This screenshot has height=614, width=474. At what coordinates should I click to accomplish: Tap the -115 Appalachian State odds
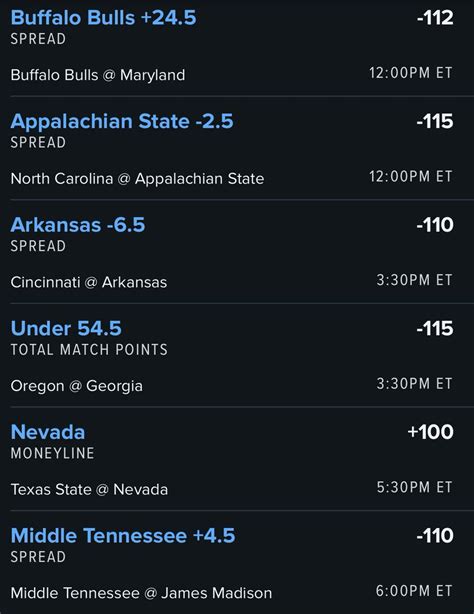435,121
